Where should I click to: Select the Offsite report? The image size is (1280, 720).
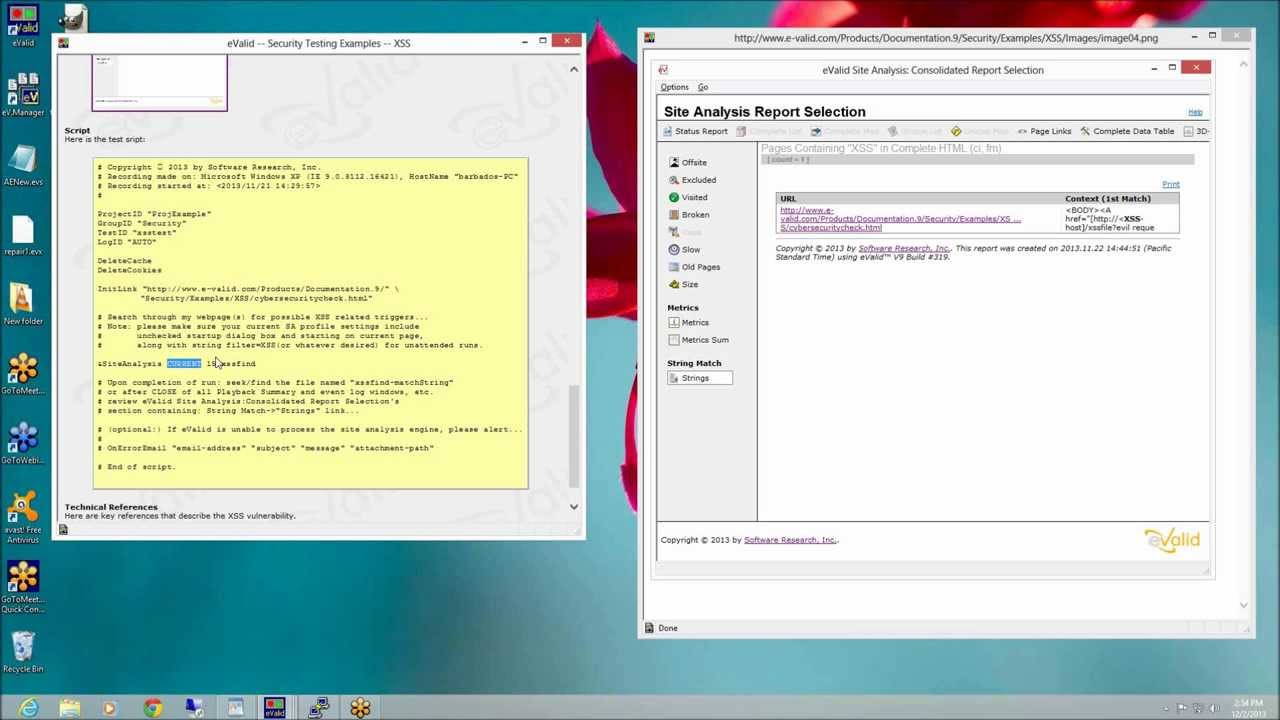pos(688,162)
